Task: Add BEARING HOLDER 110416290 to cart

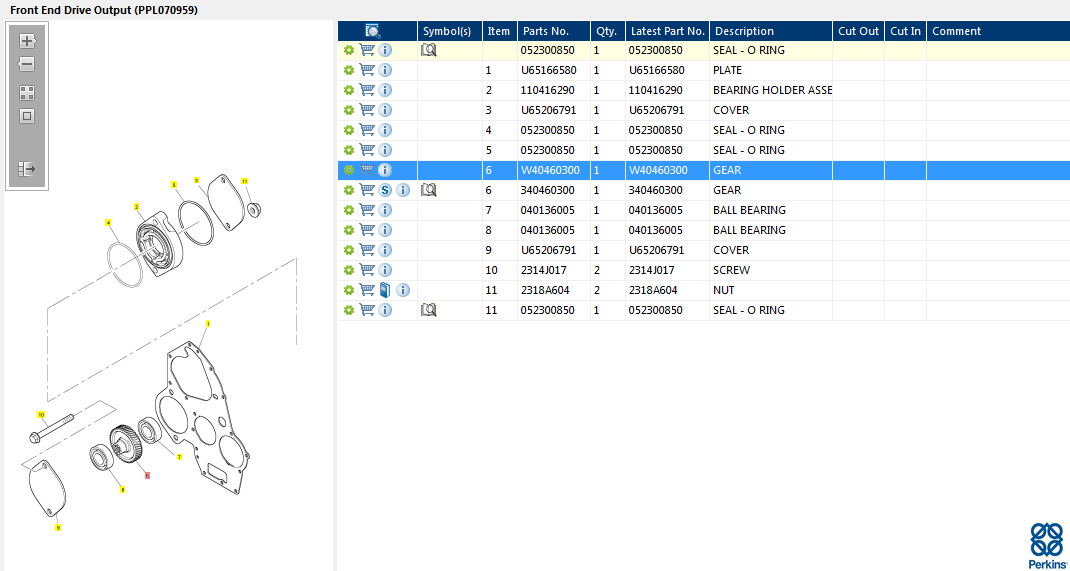Action: coord(367,90)
